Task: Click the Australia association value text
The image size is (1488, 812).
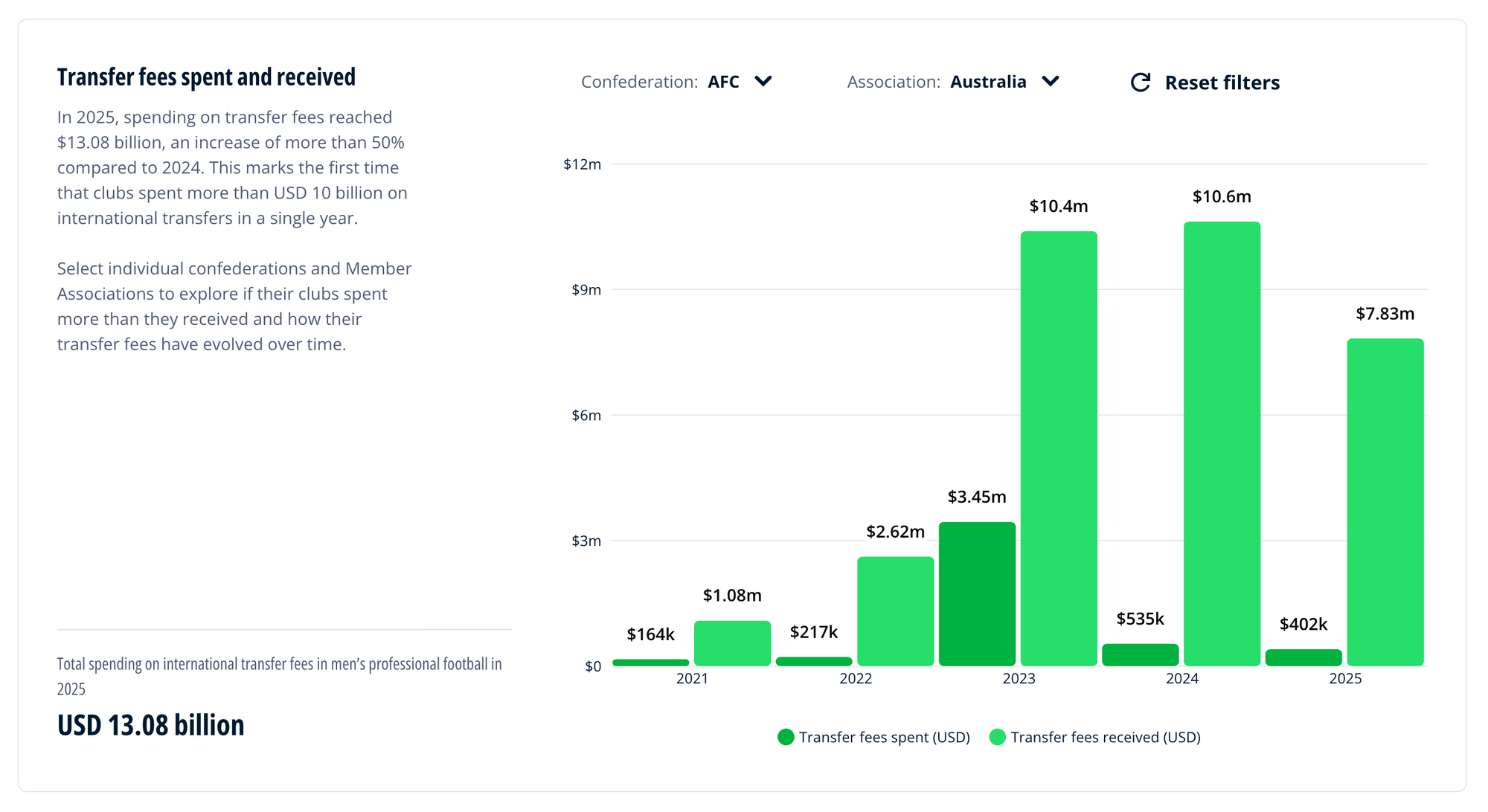Action: click(x=988, y=82)
